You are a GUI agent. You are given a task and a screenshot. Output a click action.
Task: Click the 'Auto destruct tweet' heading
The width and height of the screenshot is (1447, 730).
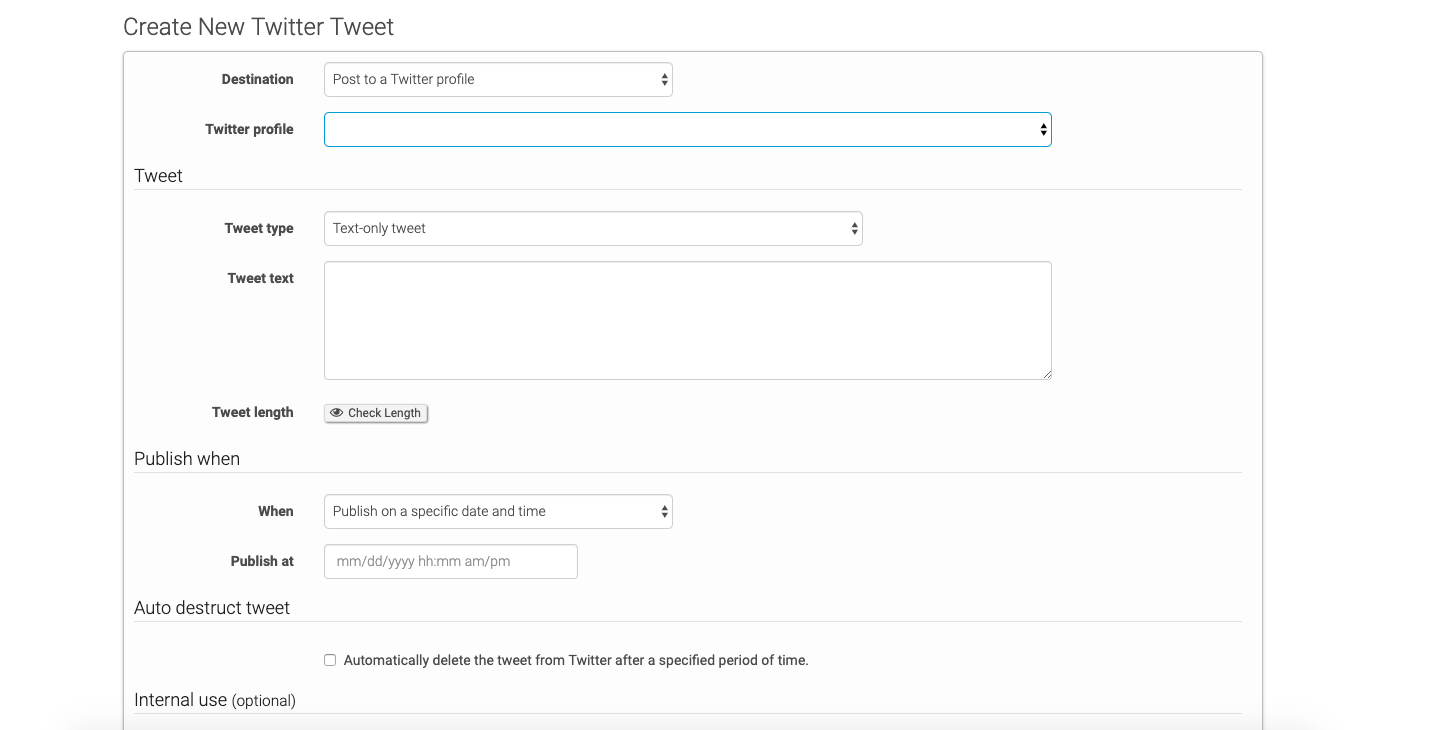(x=212, y=608)
